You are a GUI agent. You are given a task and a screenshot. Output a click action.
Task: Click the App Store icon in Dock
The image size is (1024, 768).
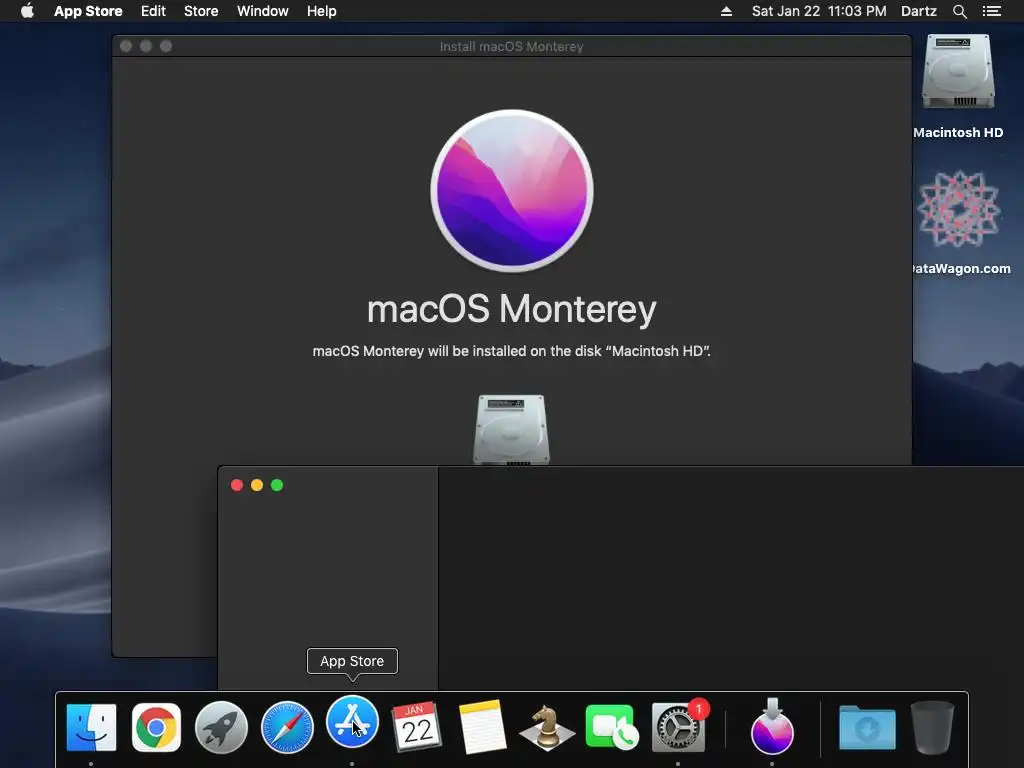tap(352, 722)
